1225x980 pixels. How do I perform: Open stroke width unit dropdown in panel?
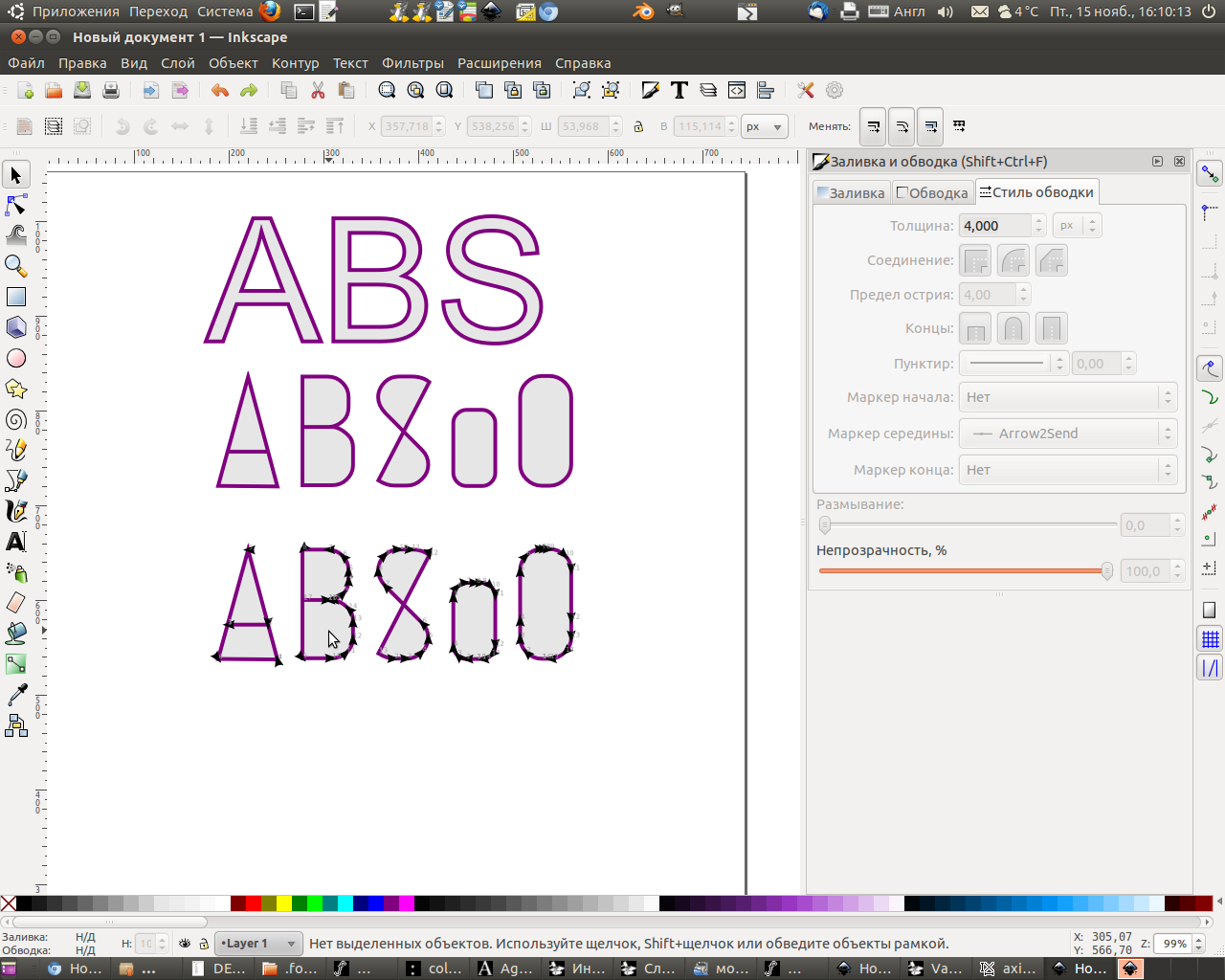1077,226
